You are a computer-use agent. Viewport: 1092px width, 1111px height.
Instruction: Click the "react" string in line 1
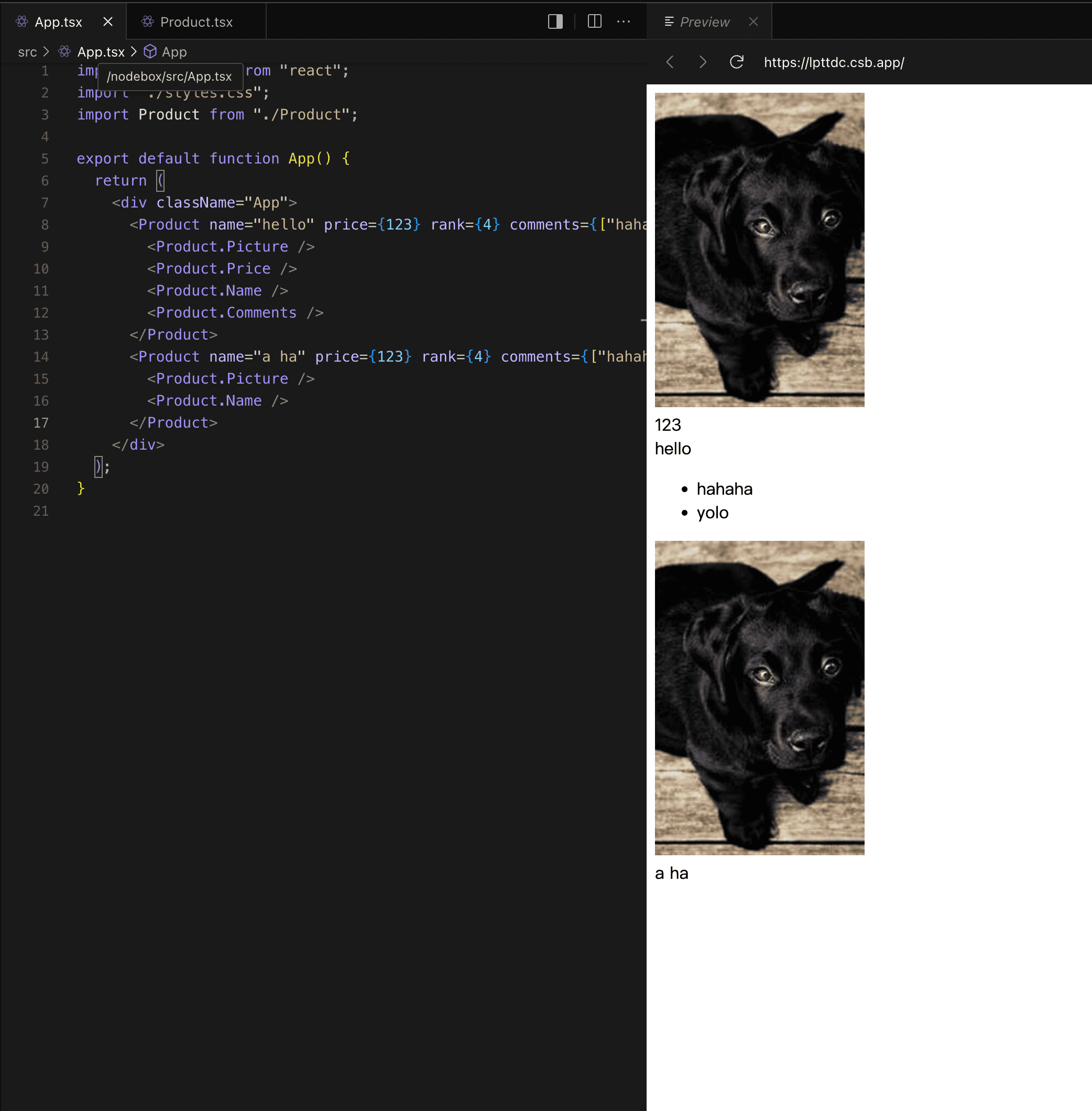[x=310, y=71]
